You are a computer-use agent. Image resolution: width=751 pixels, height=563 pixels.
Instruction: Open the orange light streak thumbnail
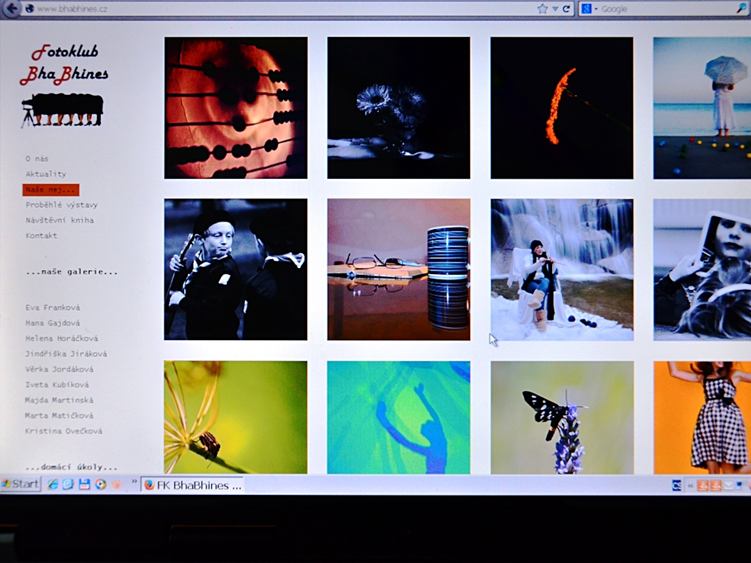click(x=562, y=108)
